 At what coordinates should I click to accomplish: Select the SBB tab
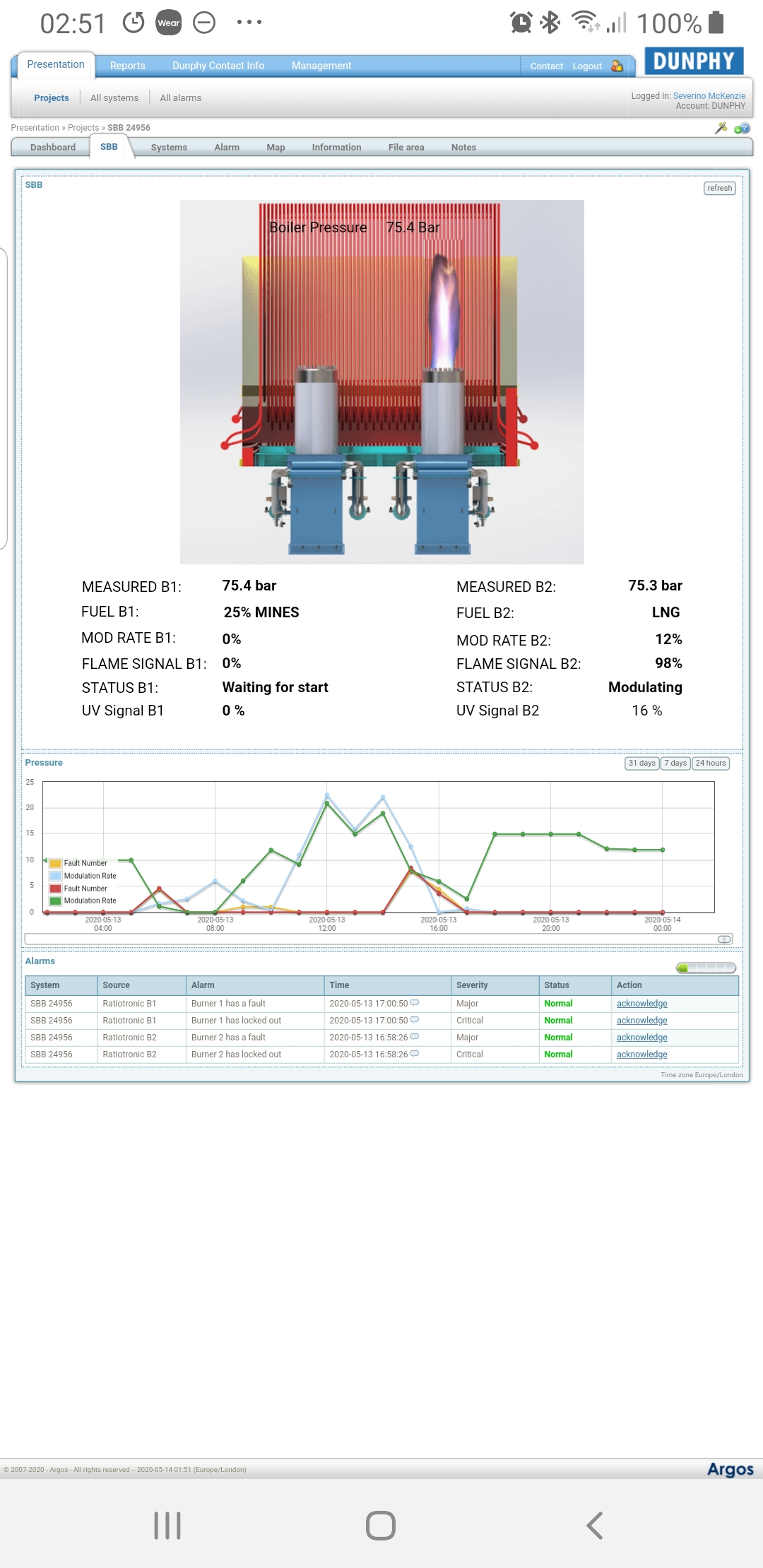tap(109, 146)
